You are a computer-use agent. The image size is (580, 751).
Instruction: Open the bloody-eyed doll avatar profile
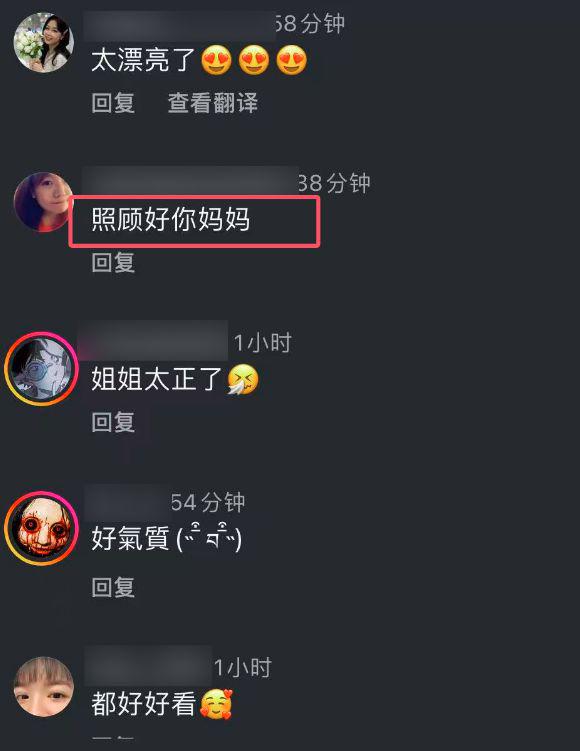(x=41, y=528)
